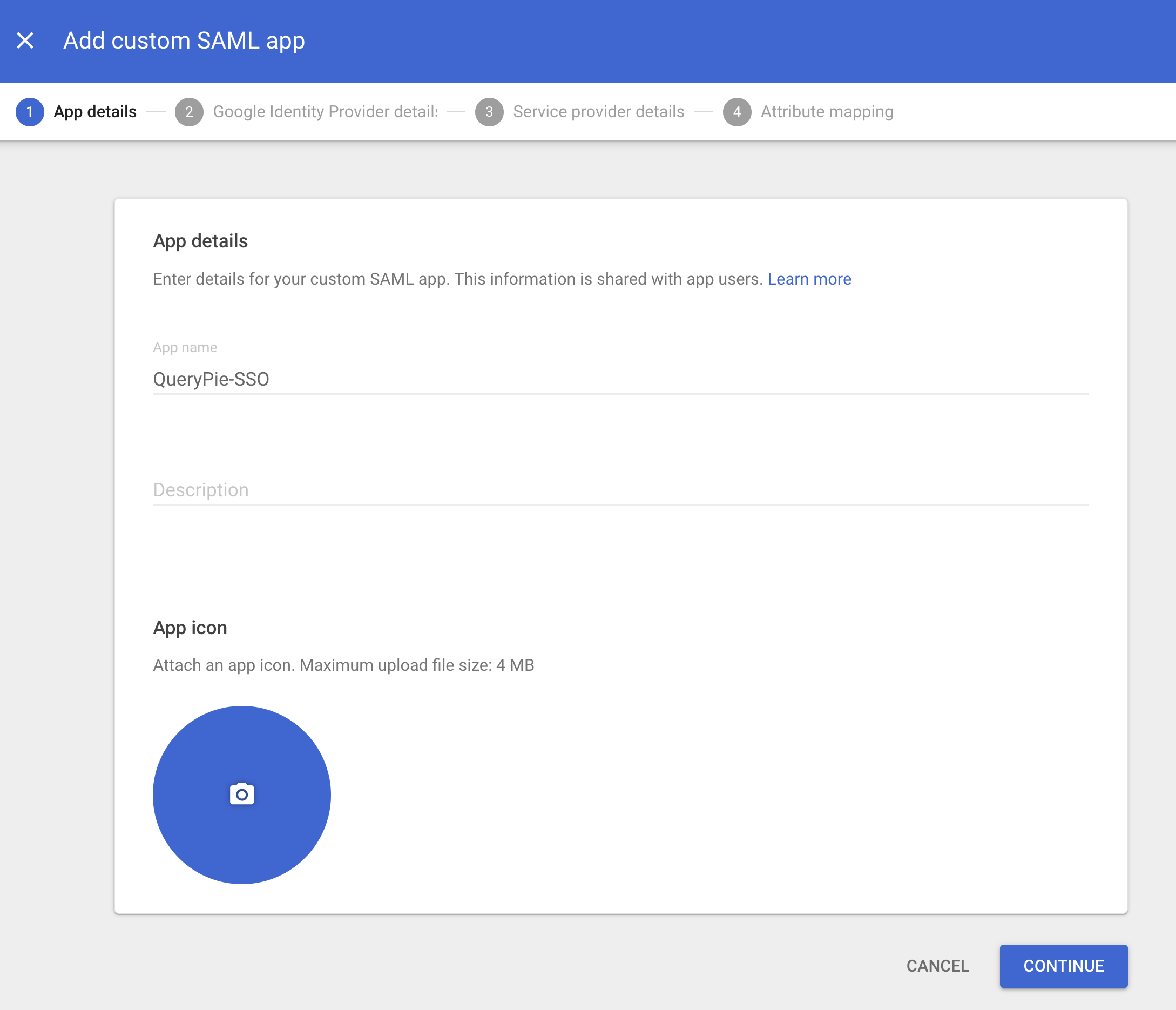
Task: Click 'Enter details for your custom SAML app' text
Action: 301,279
